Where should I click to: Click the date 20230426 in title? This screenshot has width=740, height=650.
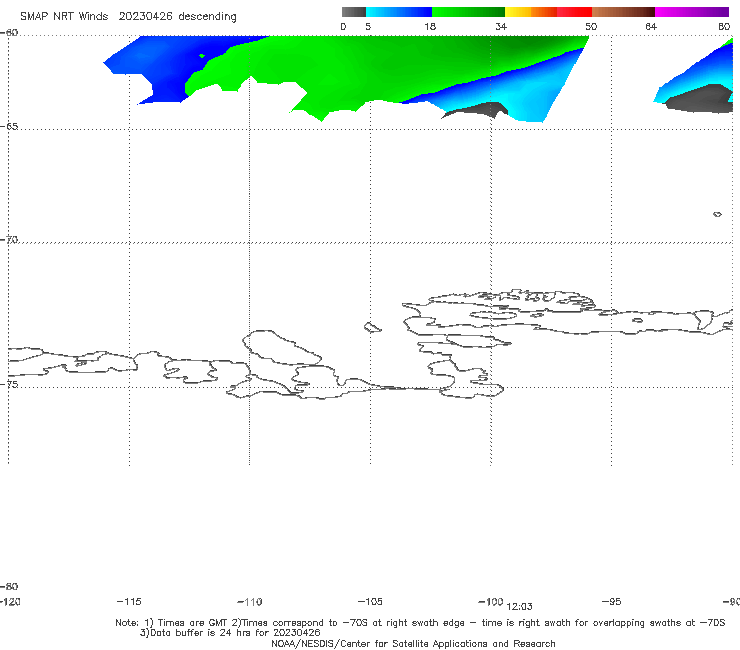(x=145, y=16)
